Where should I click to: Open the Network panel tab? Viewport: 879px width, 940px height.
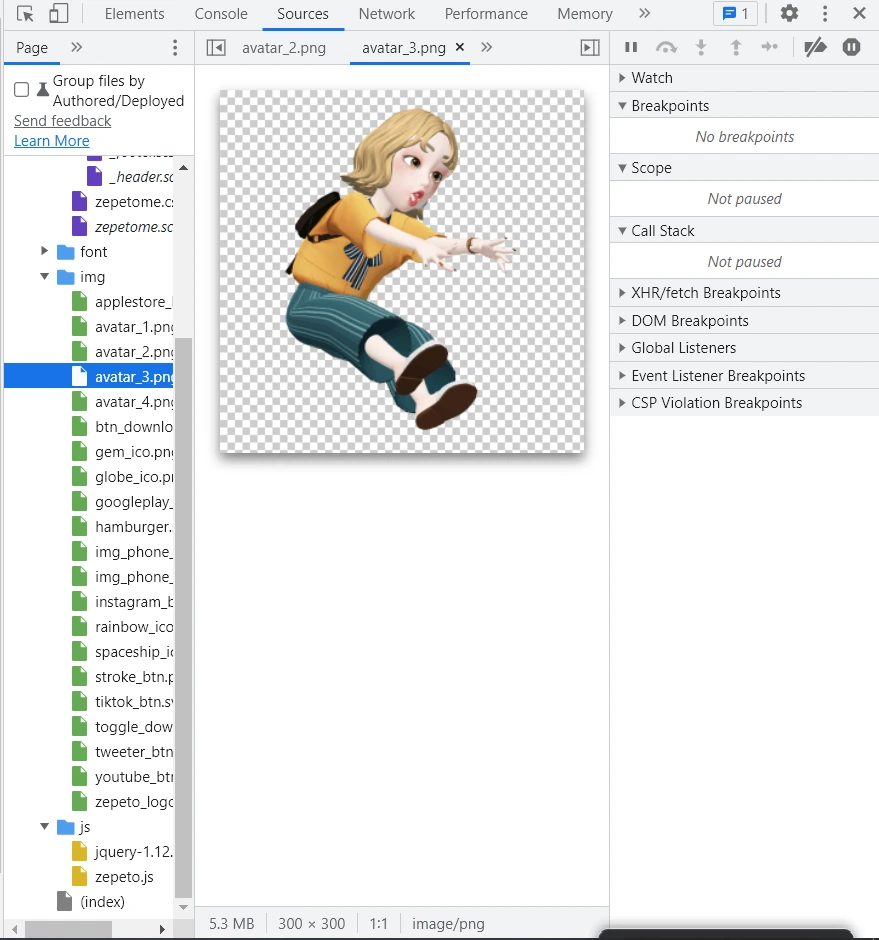pos(387,14)
